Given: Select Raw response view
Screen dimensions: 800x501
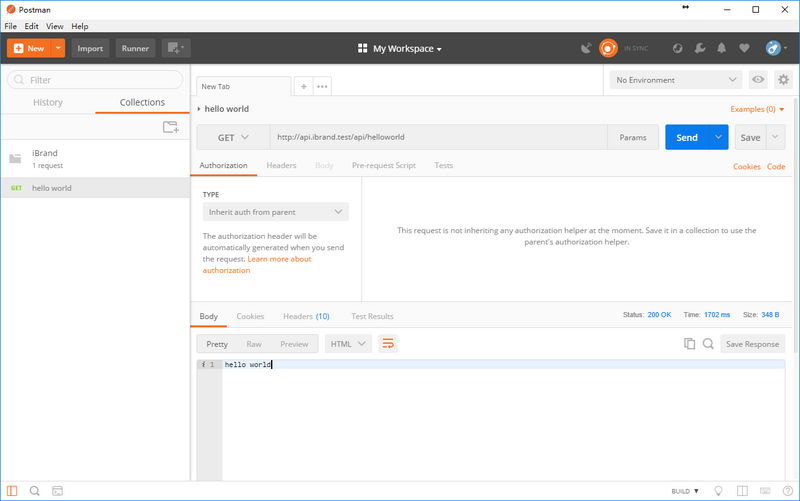Looking at the screenshot, I should pos(254,344).
